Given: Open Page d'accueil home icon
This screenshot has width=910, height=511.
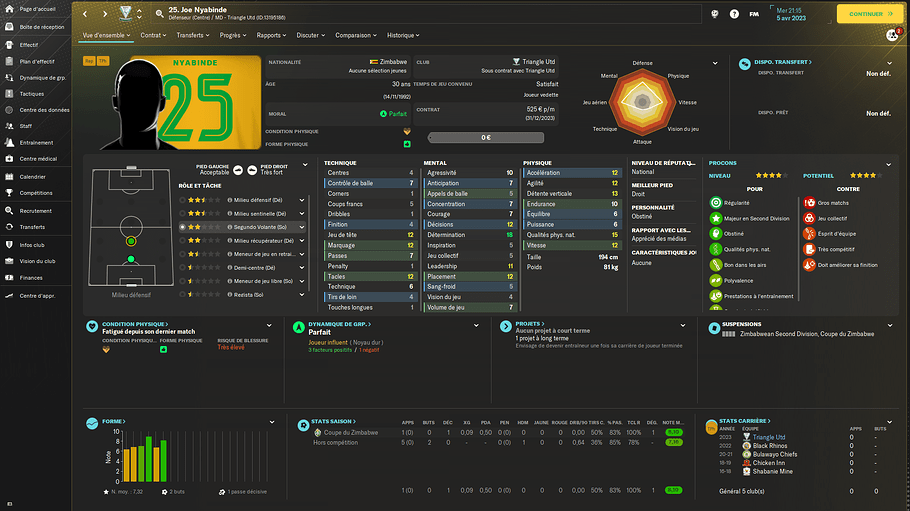Looking at the screenshot, I should tap(9, 9).
